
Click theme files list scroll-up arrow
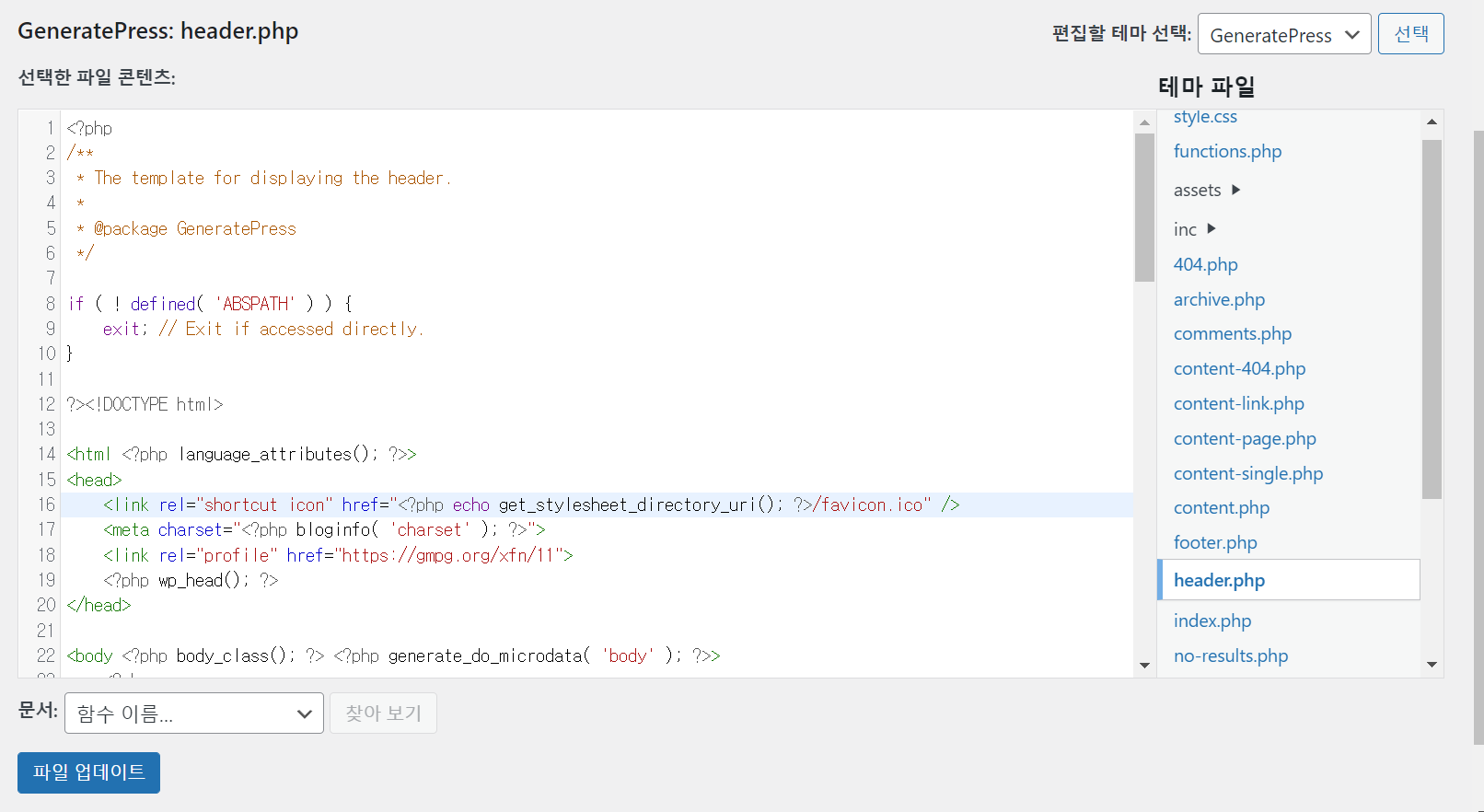point(1432,122)
